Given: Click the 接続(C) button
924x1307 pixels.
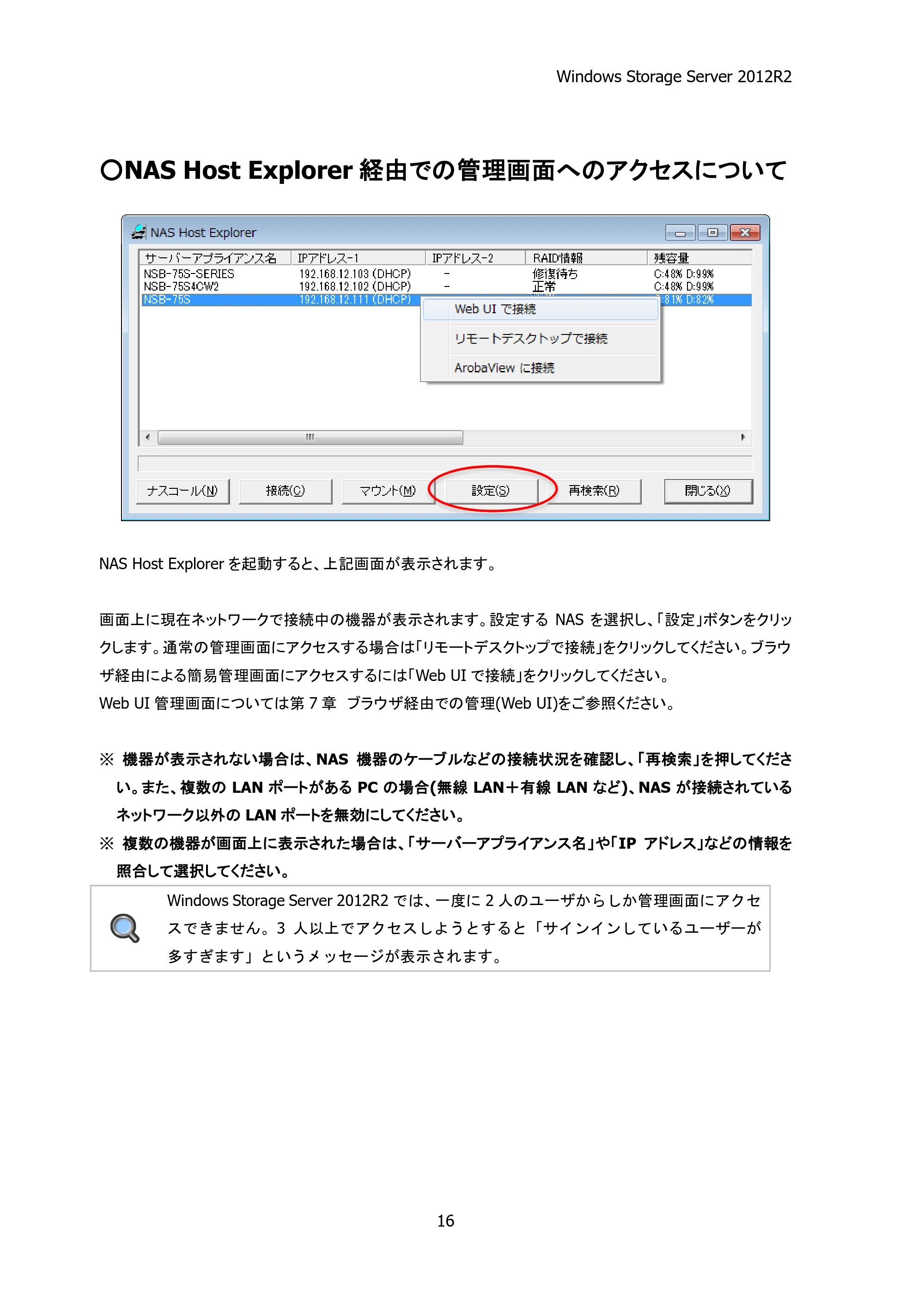Looking at the screenshot, I should [285, 491].
